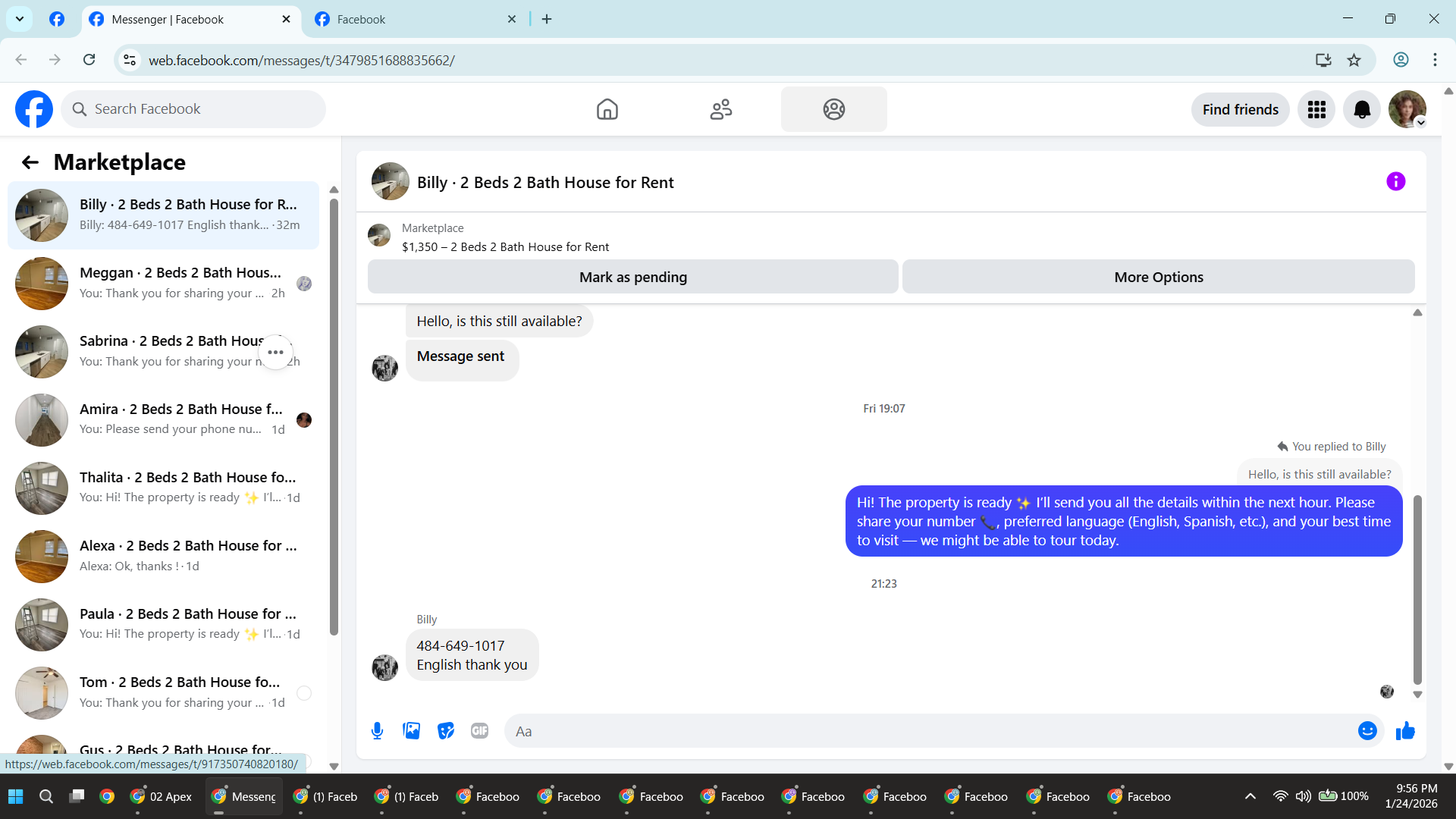
Task: Open the emoji picker in message box
Action: click(x=1367, y=731)
